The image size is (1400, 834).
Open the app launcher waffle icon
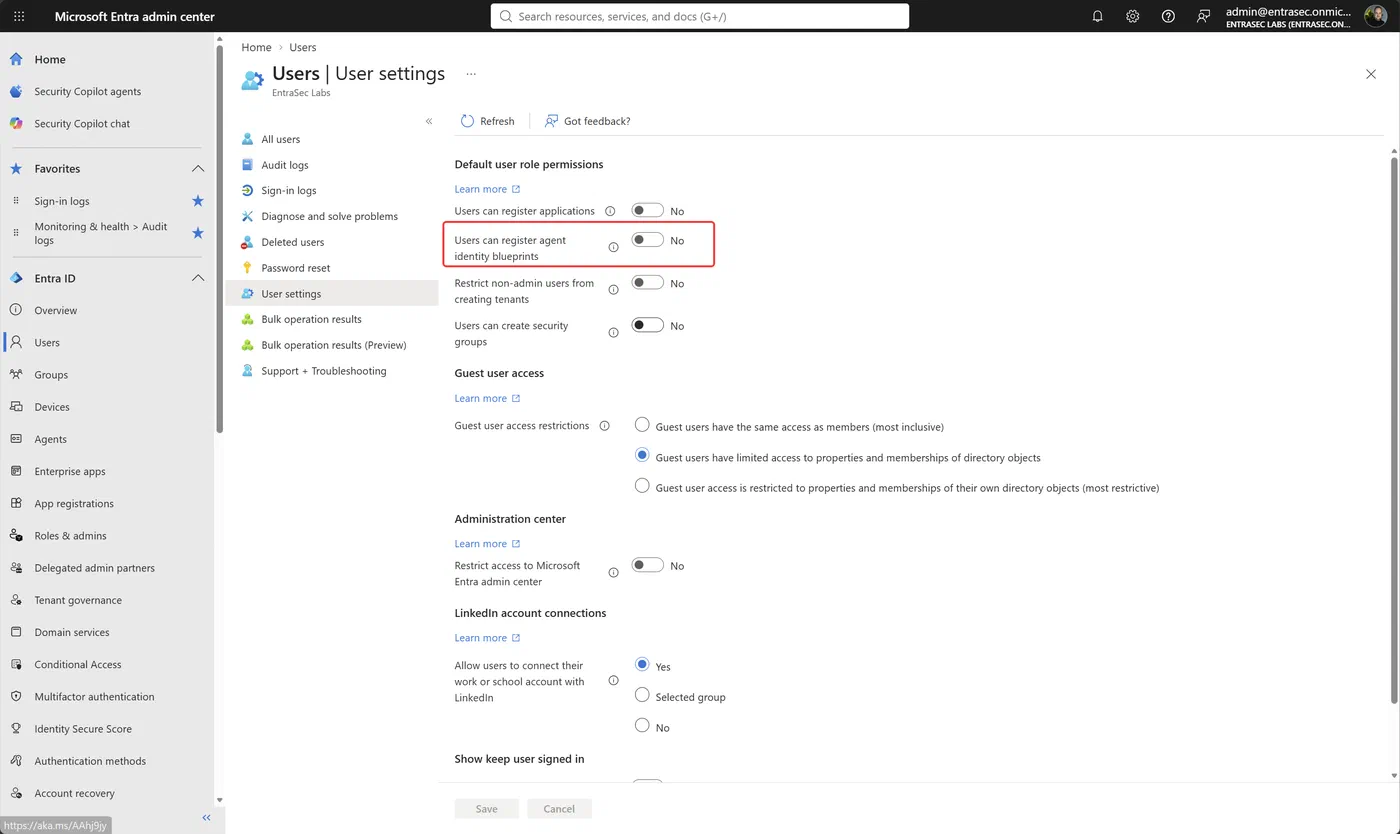coord(19,16)
